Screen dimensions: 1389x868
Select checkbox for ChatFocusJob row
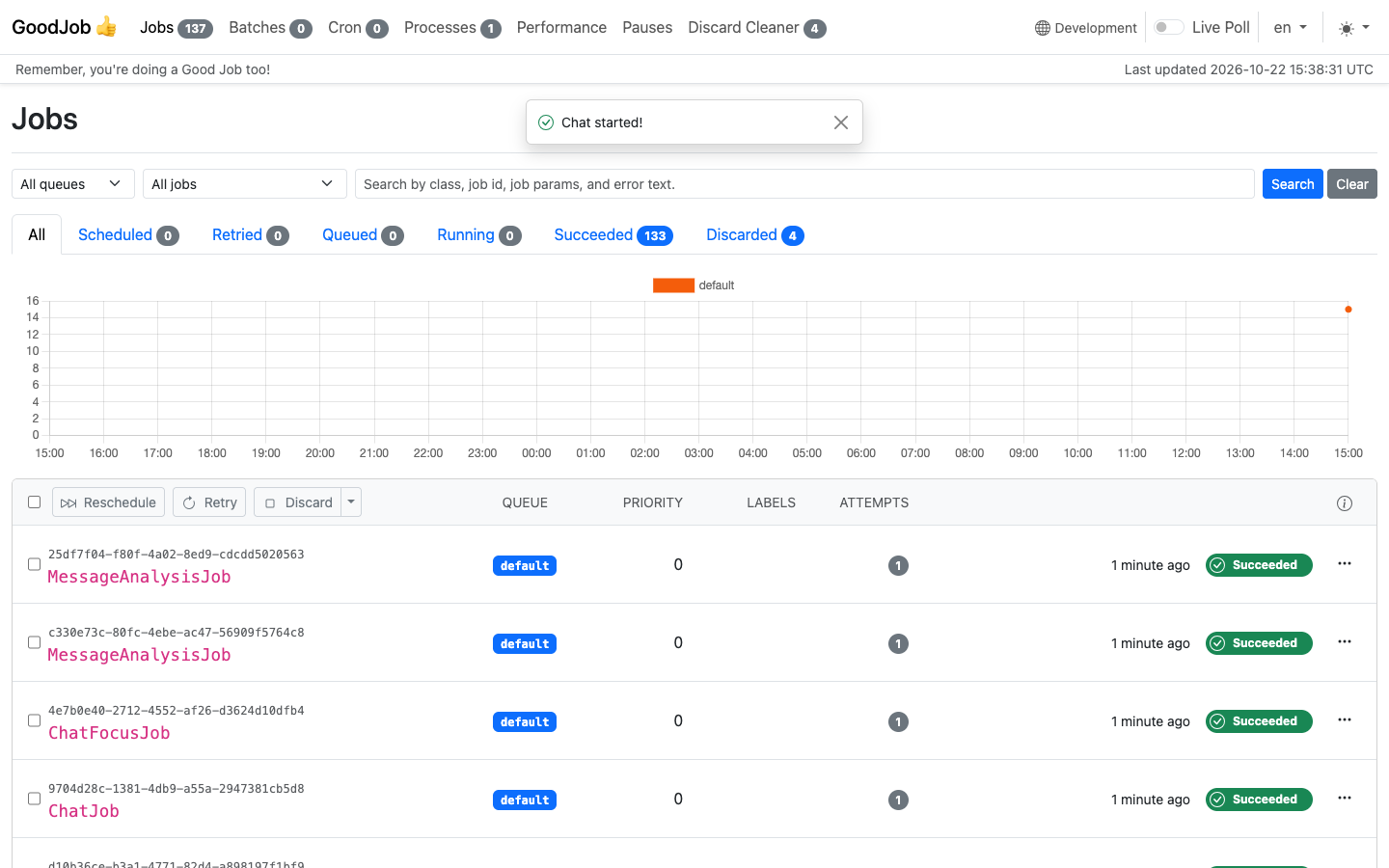click(34, 720)
